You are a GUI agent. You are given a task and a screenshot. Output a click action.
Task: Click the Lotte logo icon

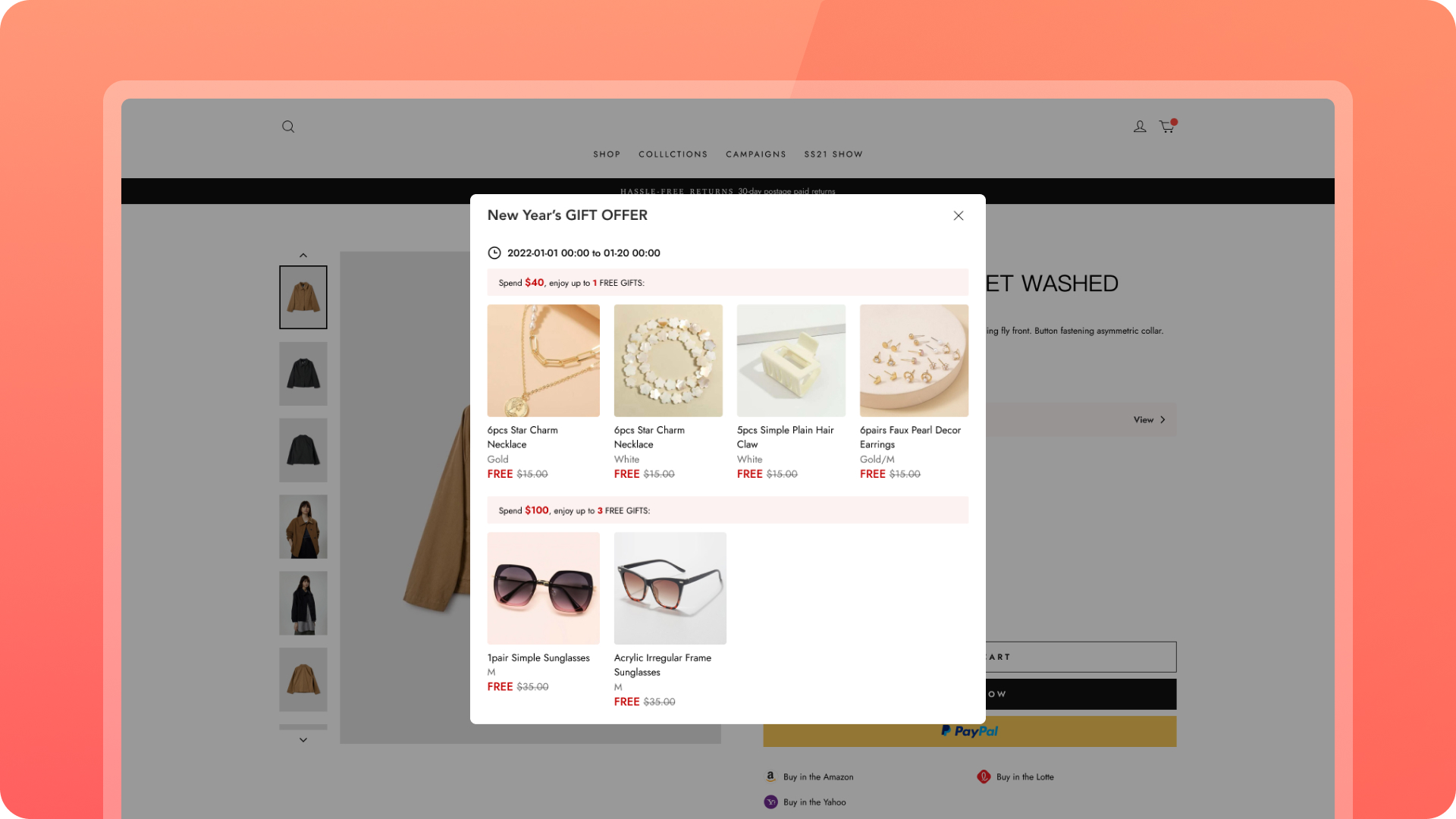click(x=984, y=777)
